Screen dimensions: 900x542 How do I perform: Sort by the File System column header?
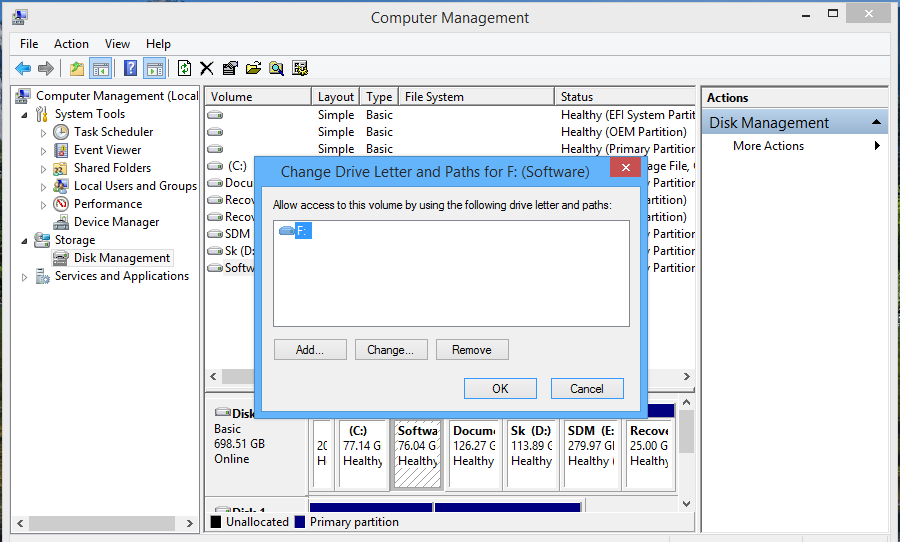[476, 96]
